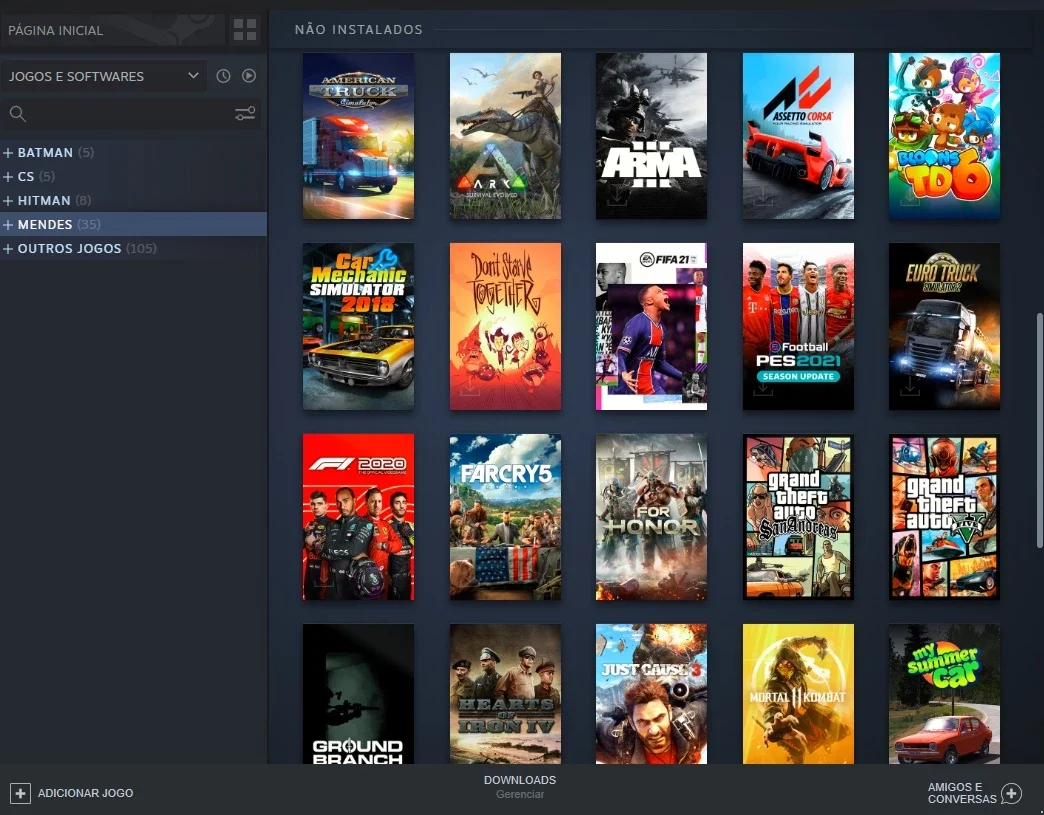Expand the BATMAN collection
The height and width of the screenshot is (815, 1044).
coord(8,152)
